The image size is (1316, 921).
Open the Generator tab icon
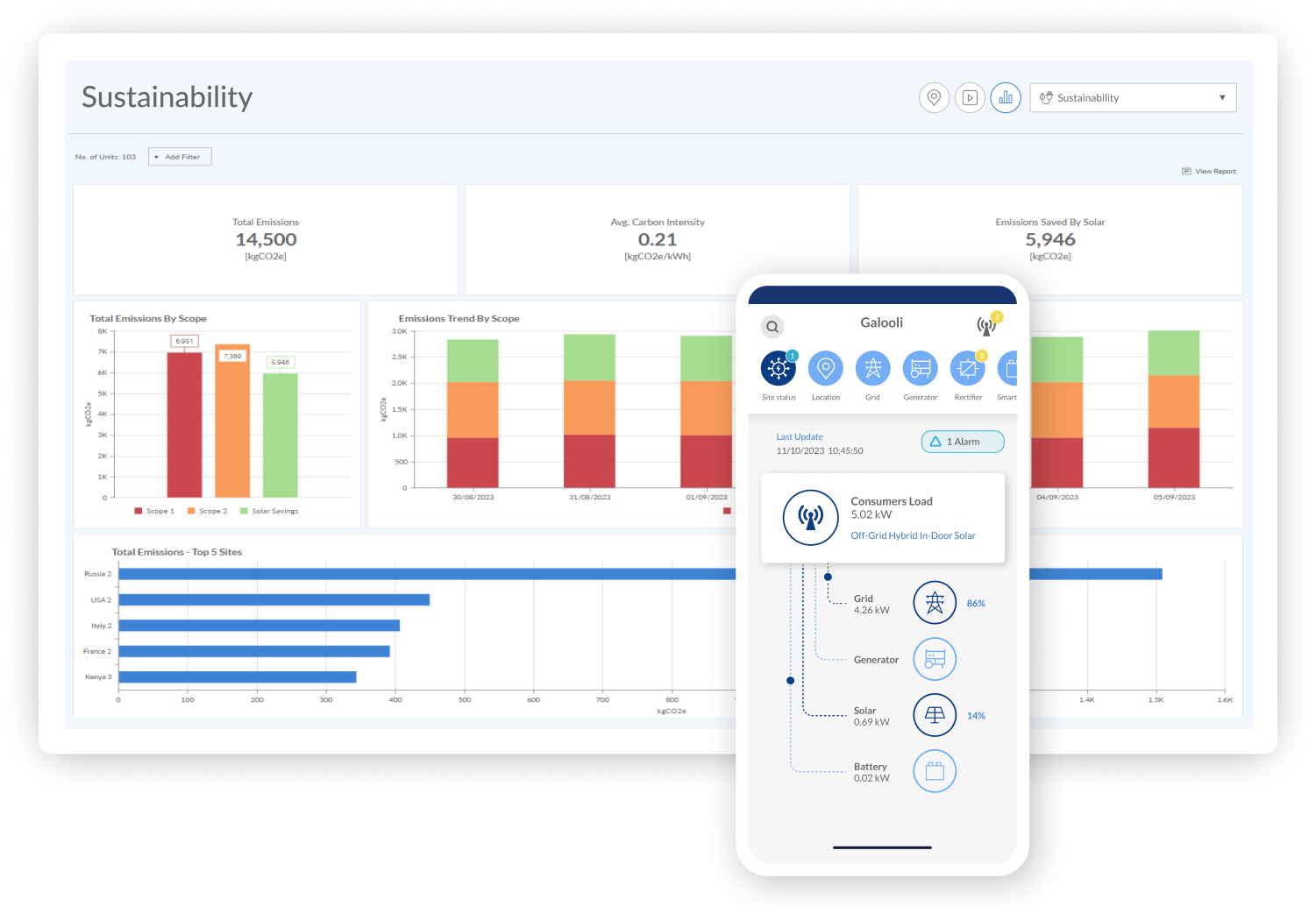(x=920, y=369)
